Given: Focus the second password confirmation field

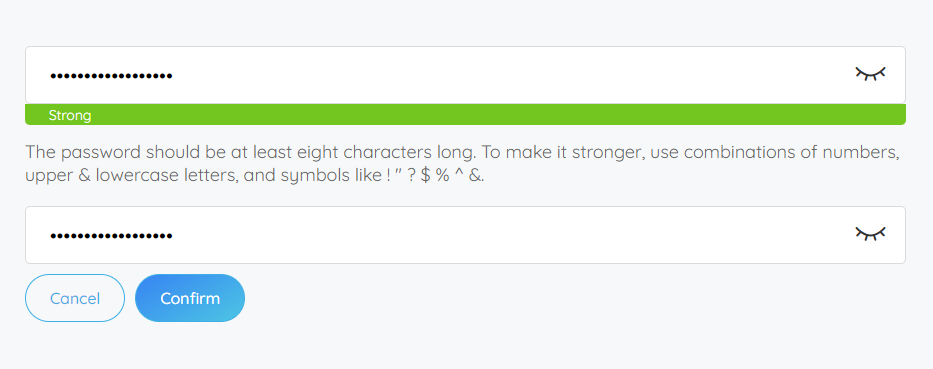Looking at the screenshot, I should (x=465, y=235).
